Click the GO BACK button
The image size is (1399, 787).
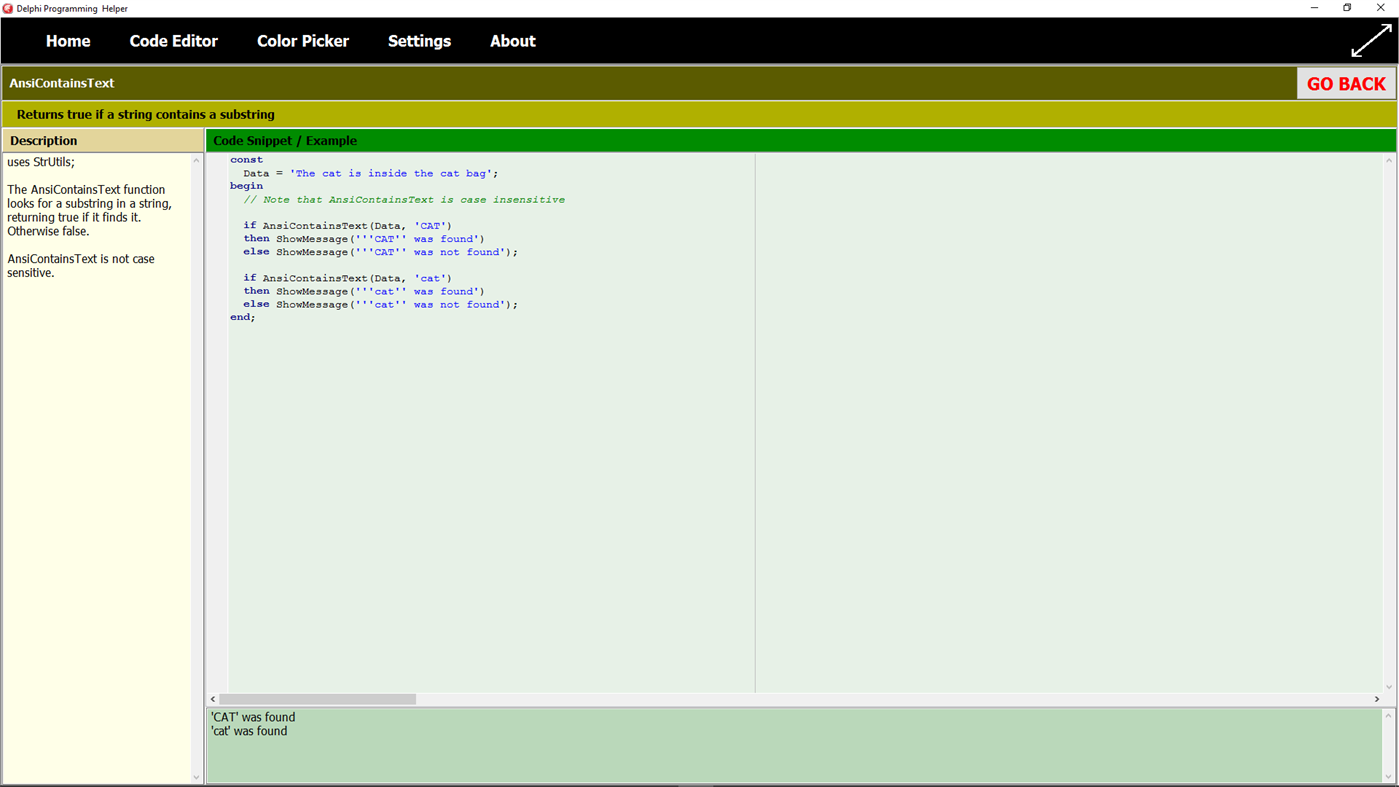[x=1346, y=84]
